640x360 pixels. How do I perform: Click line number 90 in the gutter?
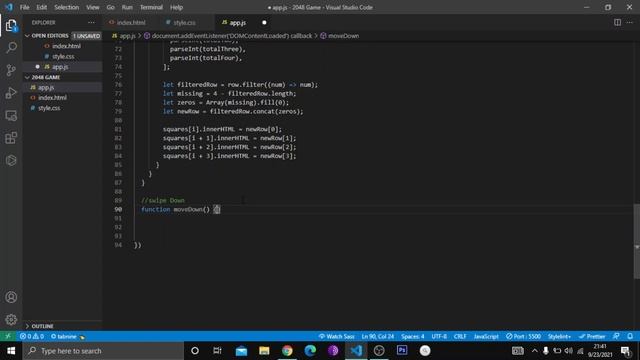tap(118, 209)
